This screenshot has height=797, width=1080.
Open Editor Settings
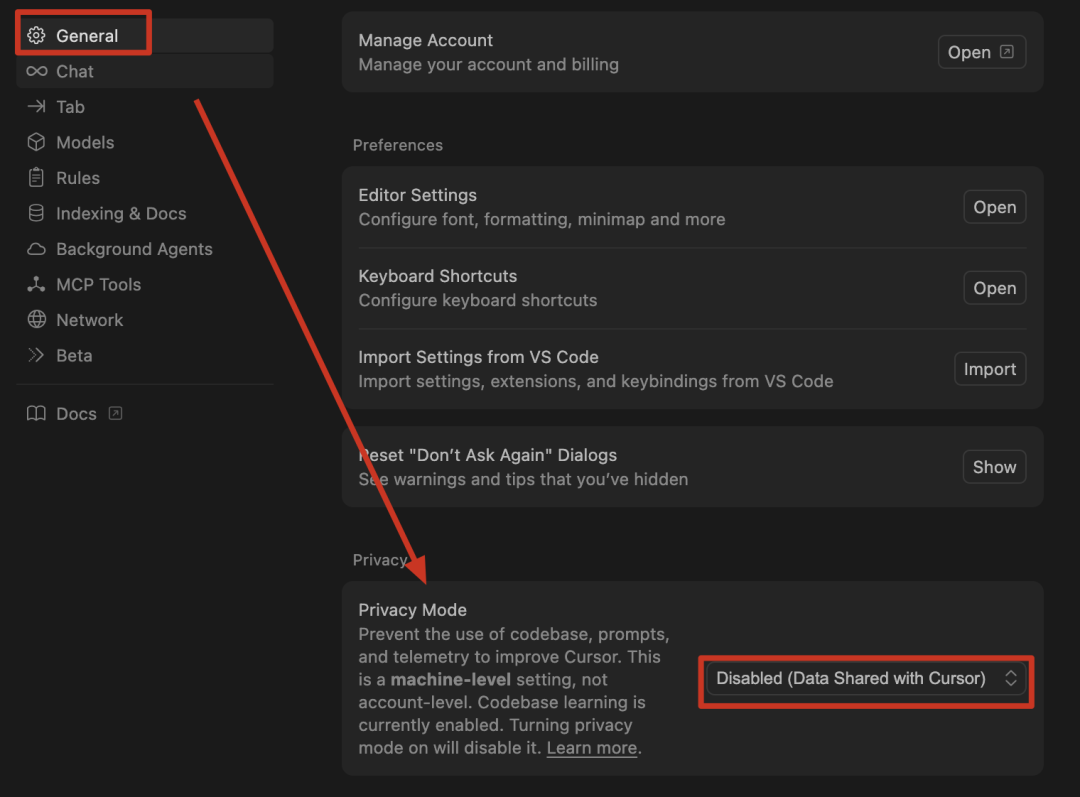coord(995,207)
